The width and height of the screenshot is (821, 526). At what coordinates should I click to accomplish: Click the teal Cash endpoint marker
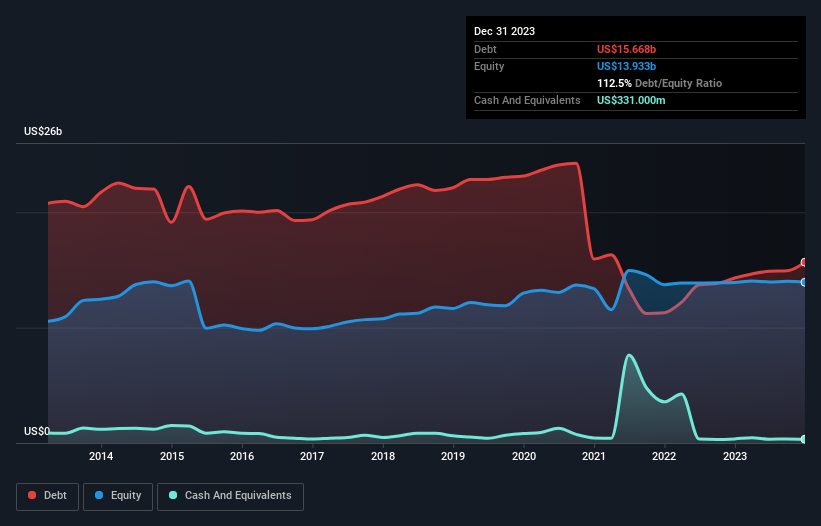click(804, 439)
